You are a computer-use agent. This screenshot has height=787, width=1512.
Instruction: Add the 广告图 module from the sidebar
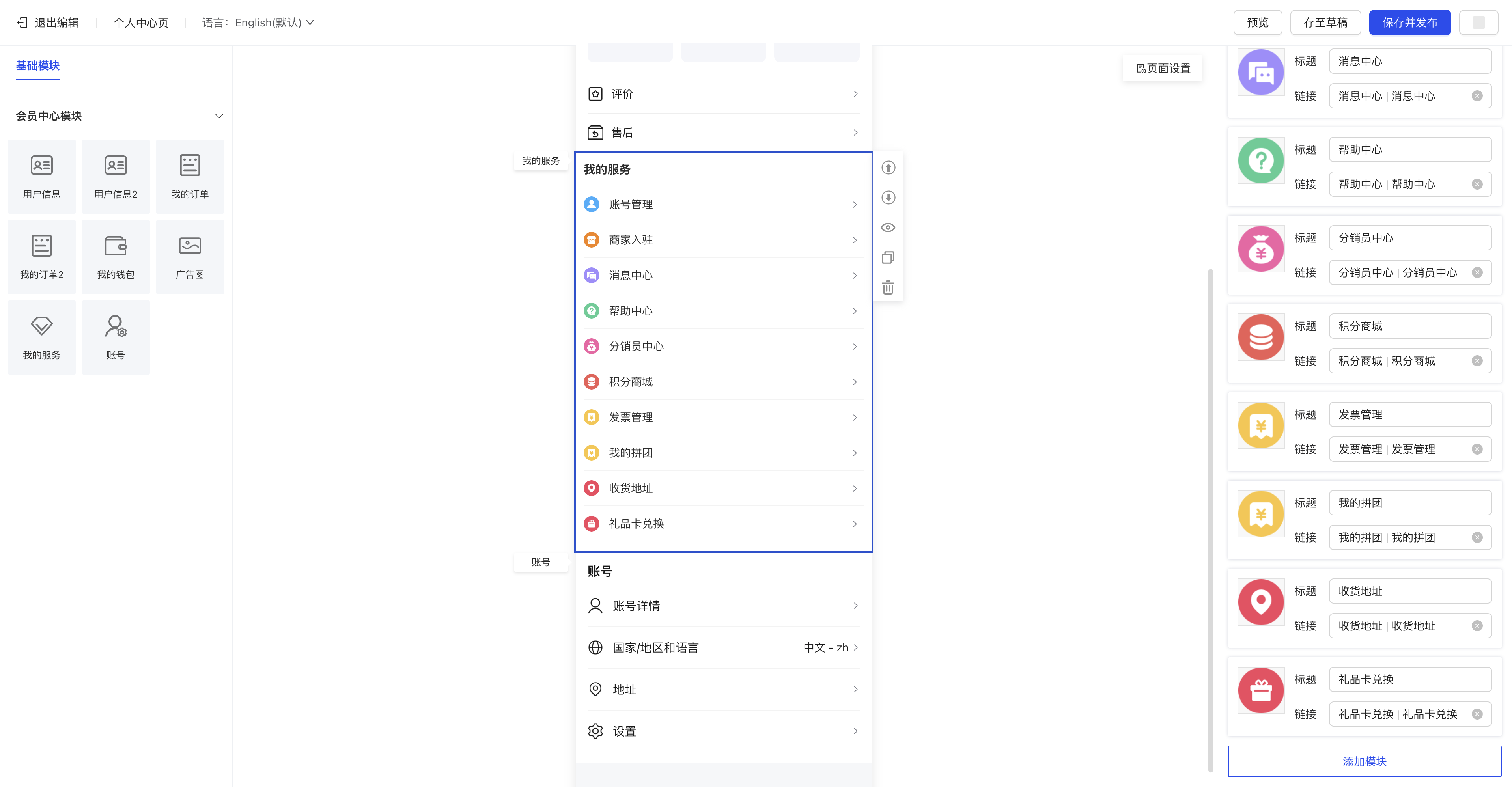tap(190, 256)
